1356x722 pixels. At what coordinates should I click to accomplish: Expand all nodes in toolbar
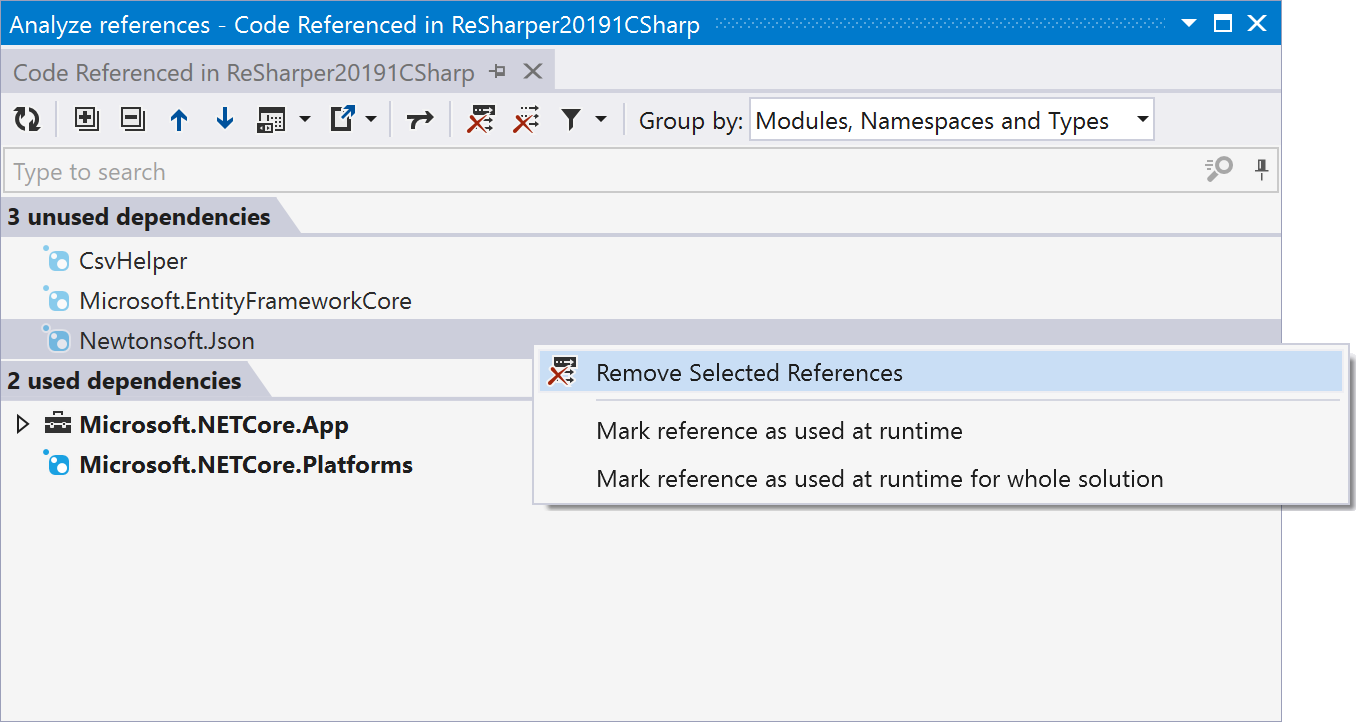point(87,120)
